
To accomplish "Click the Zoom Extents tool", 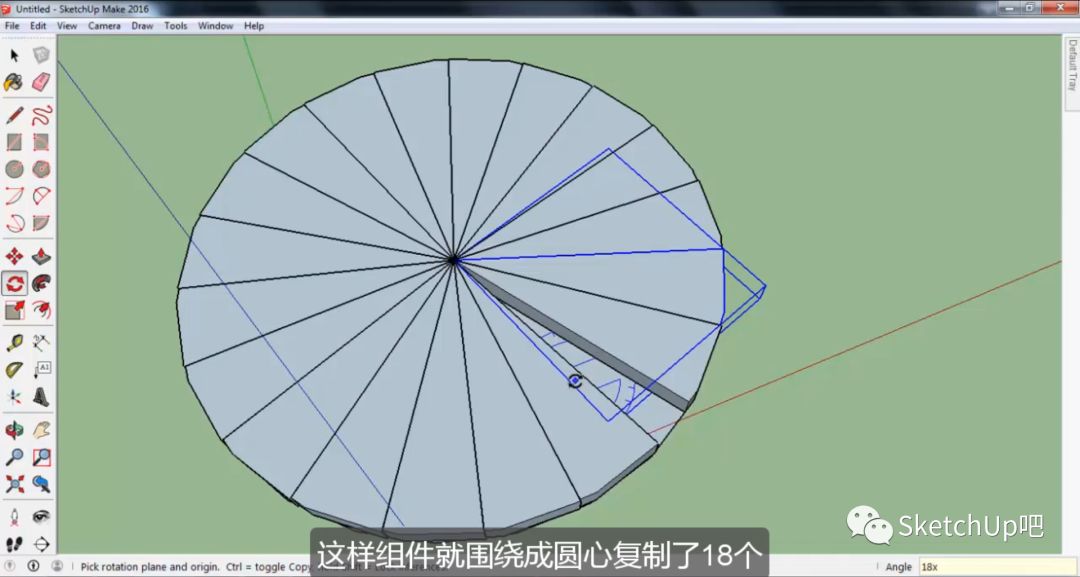I will pos(14,484).
